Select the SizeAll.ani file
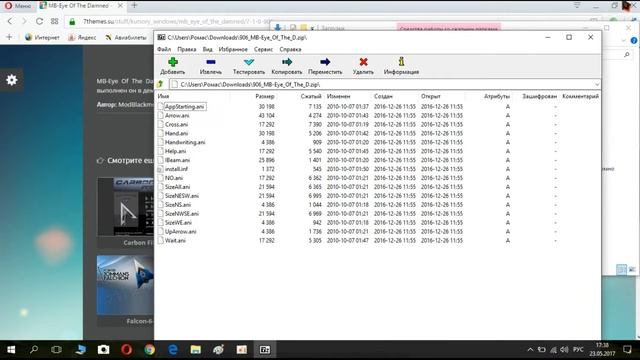This screenshot has width=640, height=360. pyautogui.click(x=177, y=187)
